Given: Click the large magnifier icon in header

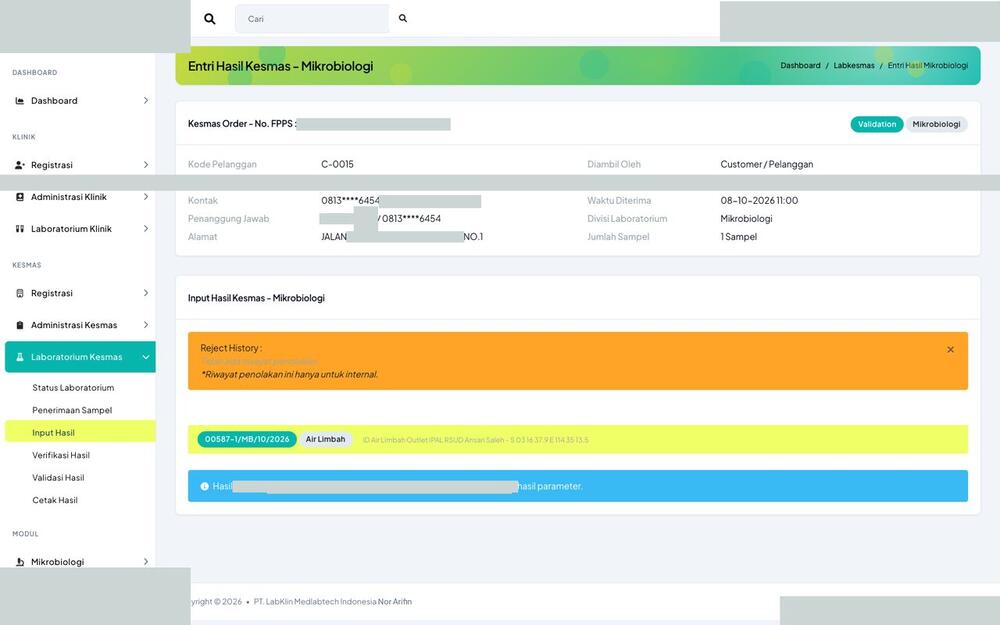Looking at the screenshot, I should coord(209,18).
